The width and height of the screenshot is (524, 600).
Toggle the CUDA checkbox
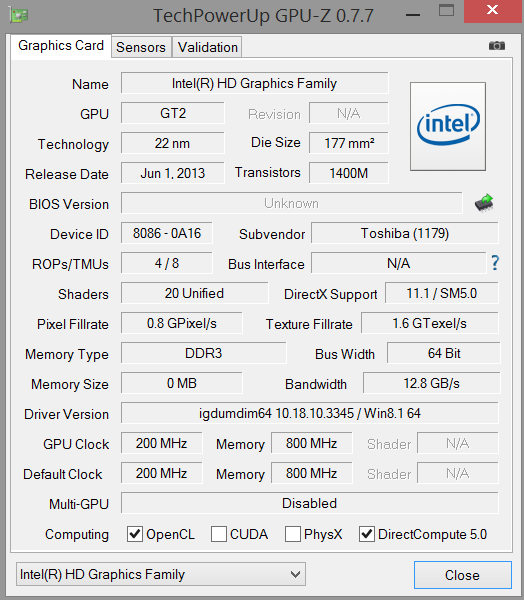pos(219,534)
